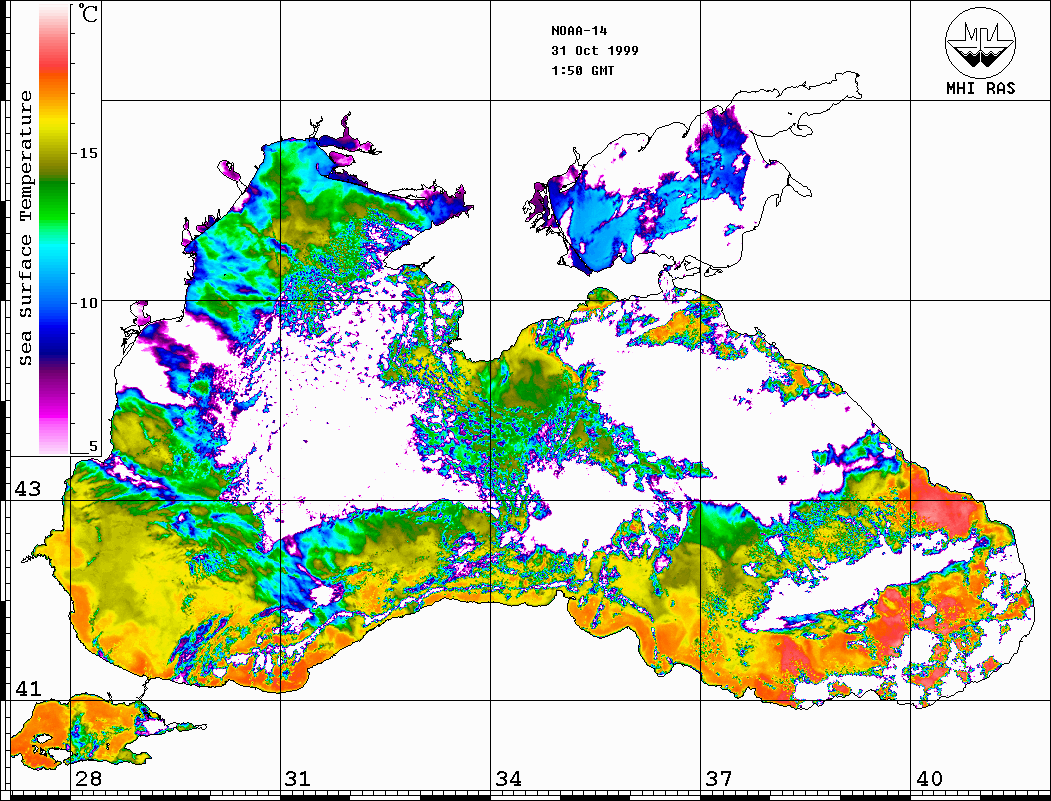Click the legend tick value 5
Screen dimensions: 1051x801
point(93,446)
